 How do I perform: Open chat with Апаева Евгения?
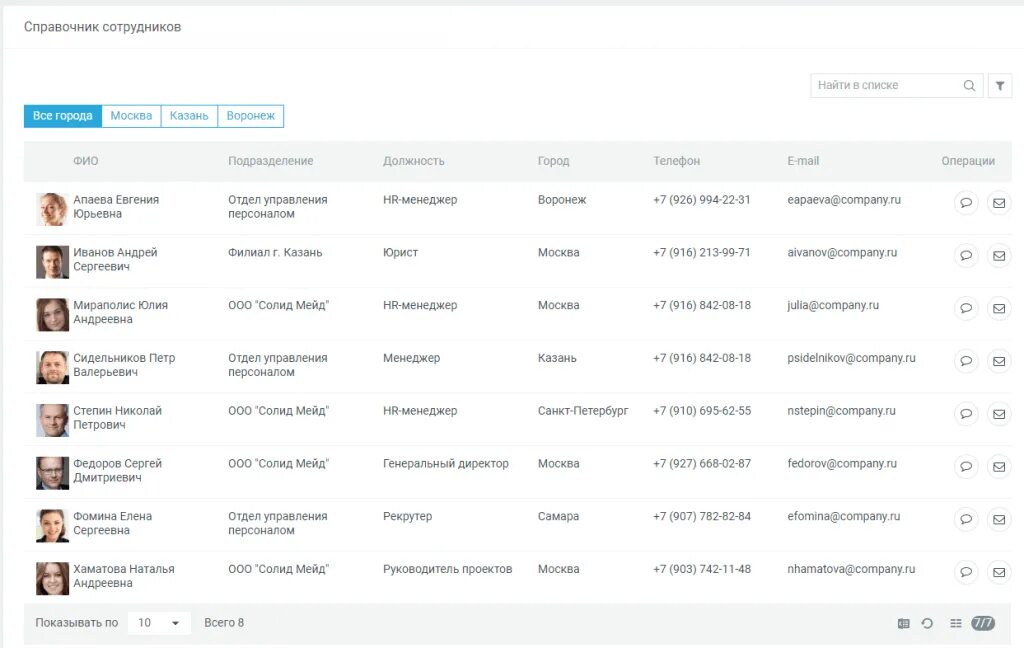[966, 202]
